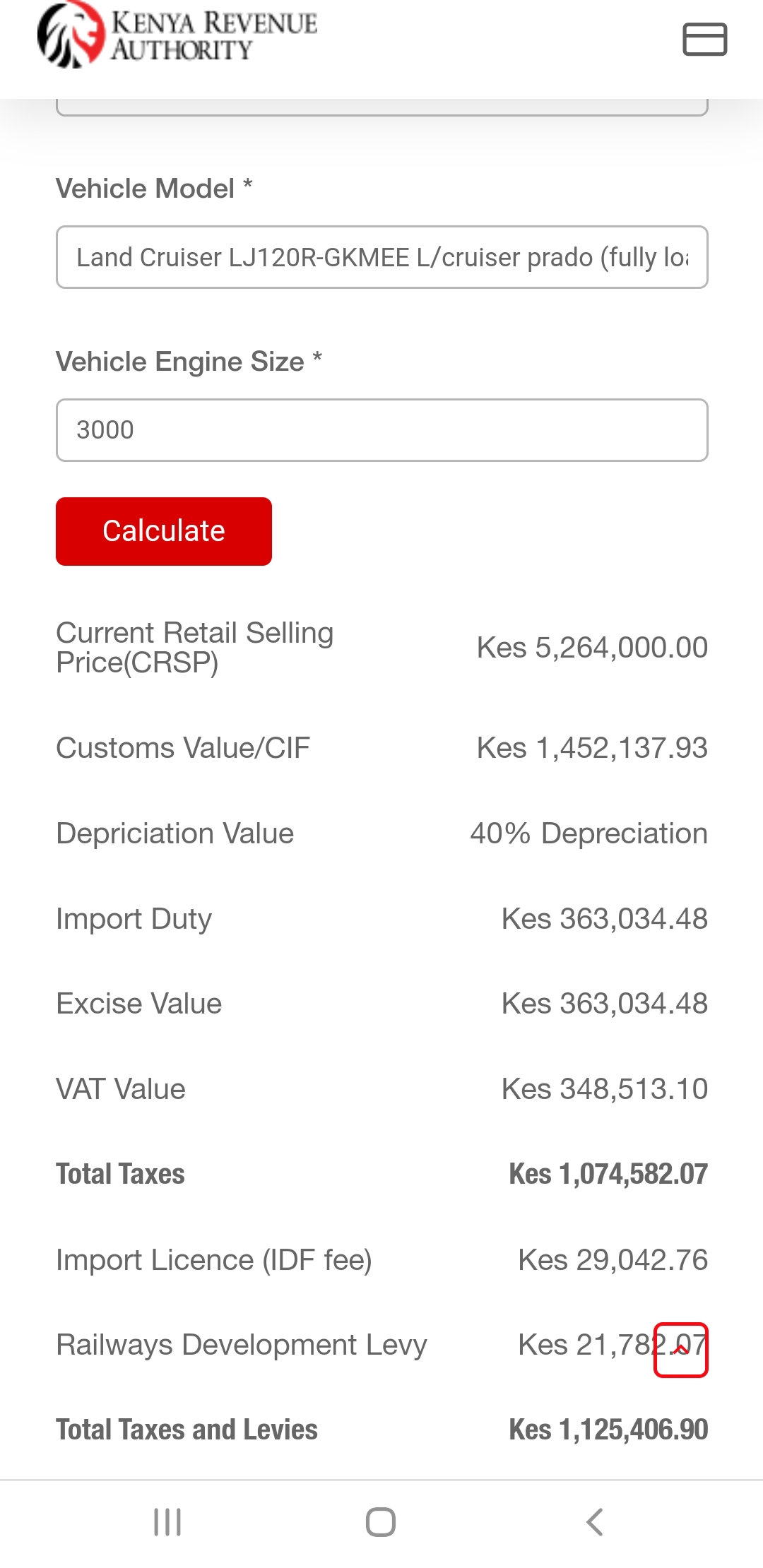Tap the VAT Value amount
The width and height of the screenshot is (763, 1568).
click(605, 1089)
